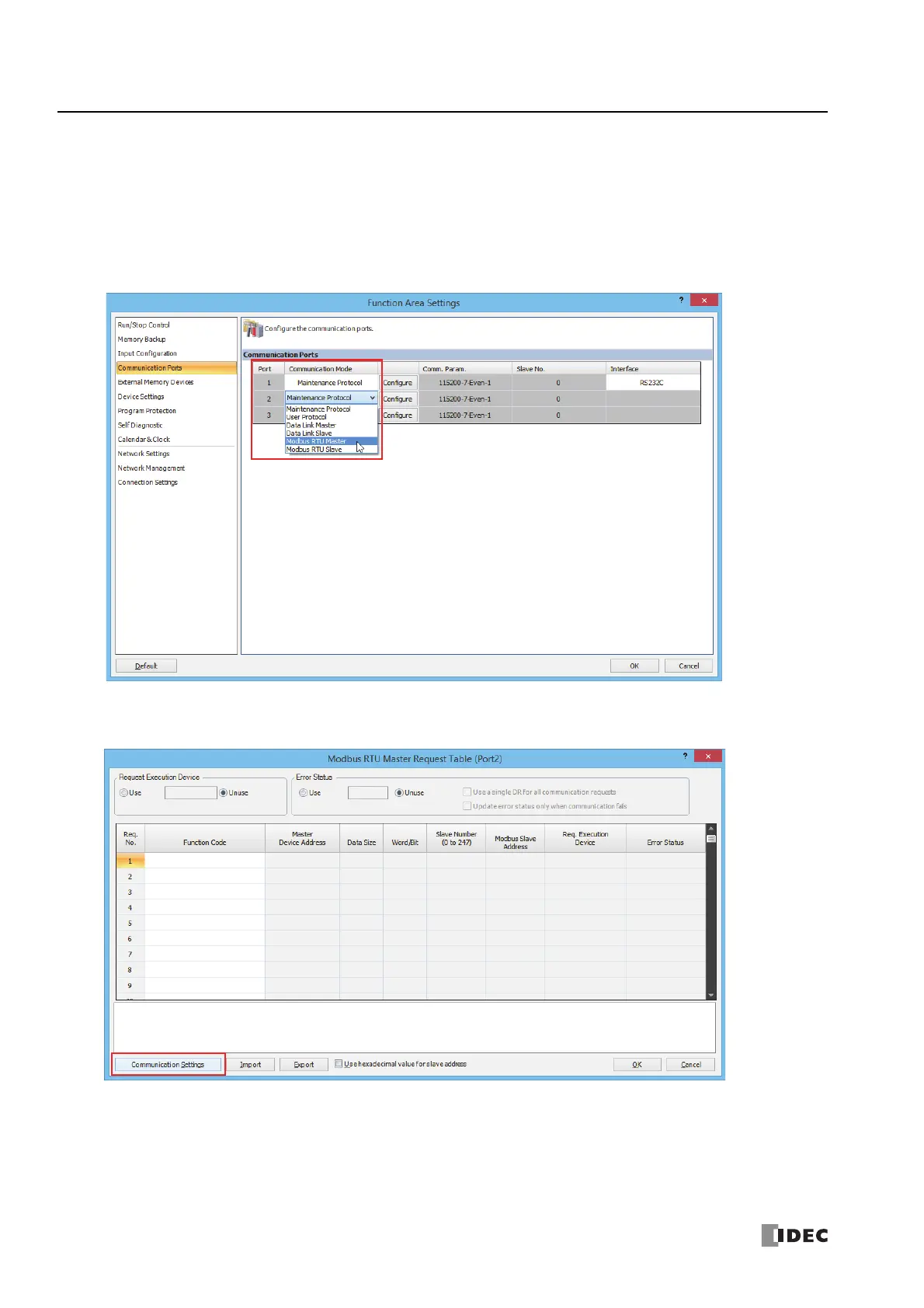
Task: Cancel the Modbus Request Table dialog
Action: tap(690, 1064)
